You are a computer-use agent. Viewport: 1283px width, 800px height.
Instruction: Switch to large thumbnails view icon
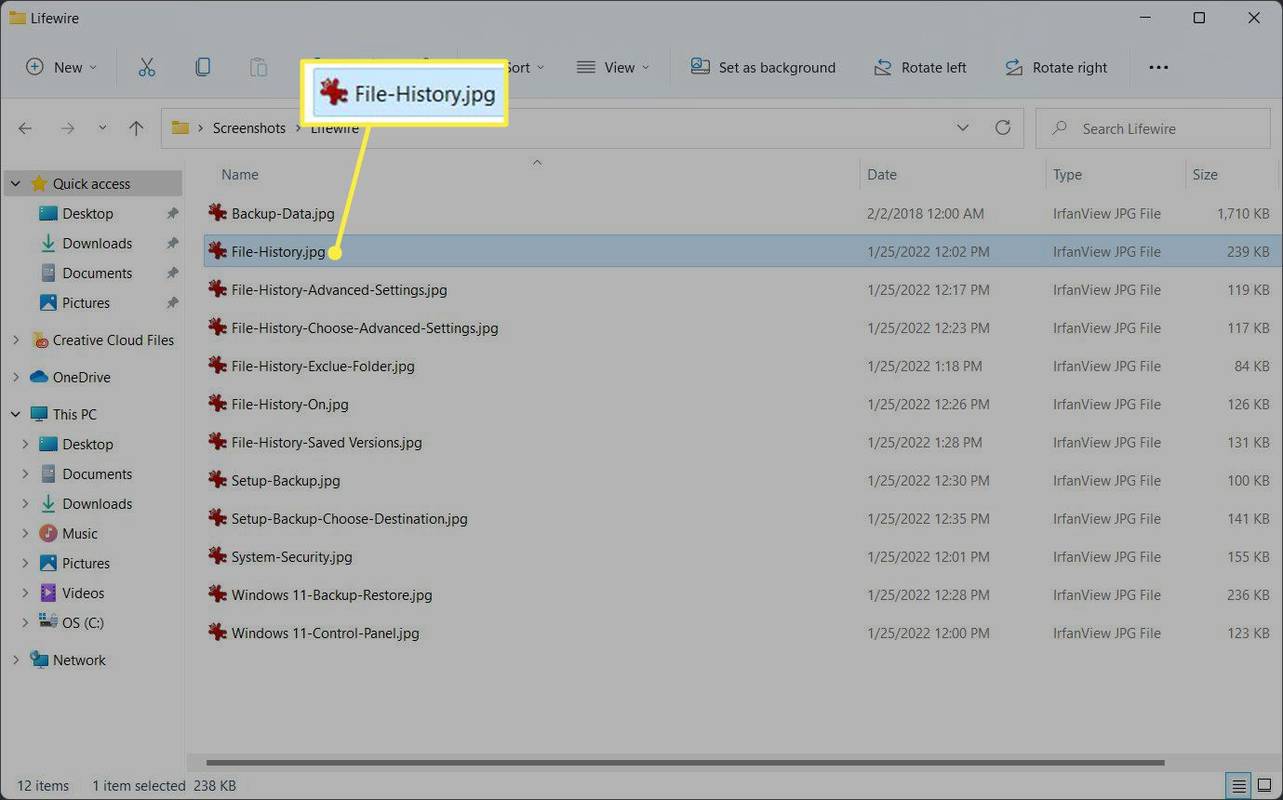(1264, 785)
